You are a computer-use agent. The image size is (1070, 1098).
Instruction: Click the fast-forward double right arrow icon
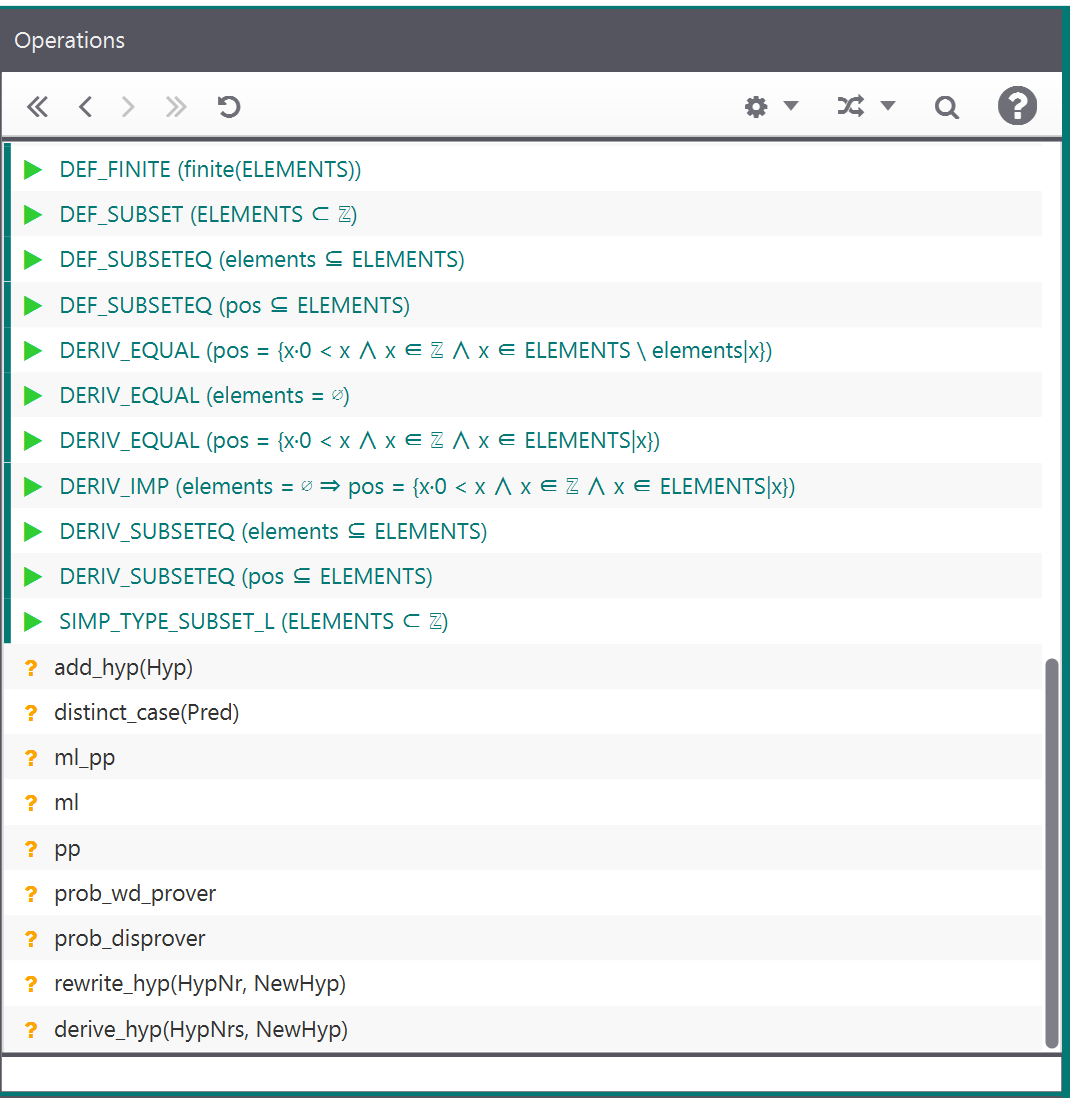176,107
